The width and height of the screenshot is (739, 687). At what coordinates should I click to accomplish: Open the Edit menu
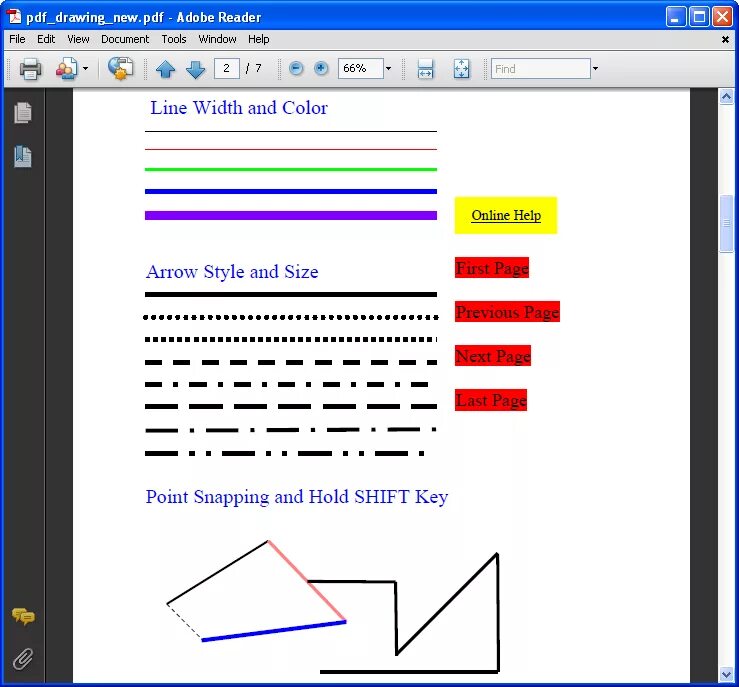coord(46,39)
